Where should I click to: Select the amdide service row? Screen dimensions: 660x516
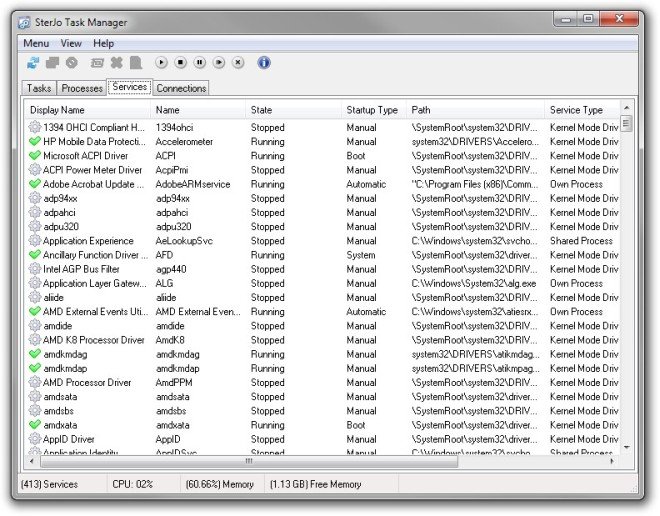[322, 326]
